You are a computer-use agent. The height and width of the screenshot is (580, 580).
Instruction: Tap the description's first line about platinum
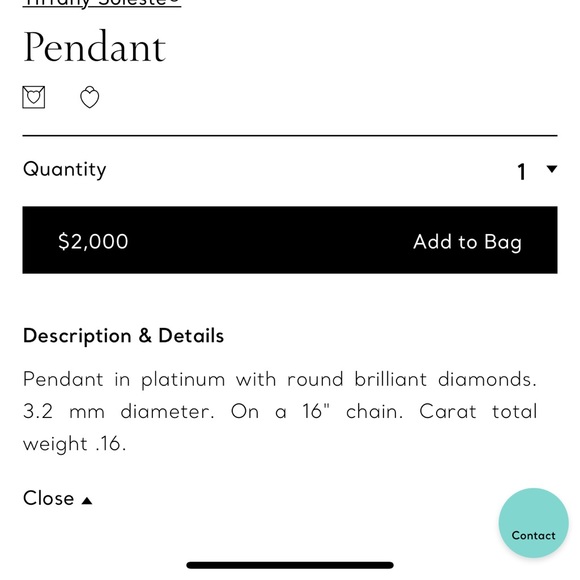(x=280, y=380)
